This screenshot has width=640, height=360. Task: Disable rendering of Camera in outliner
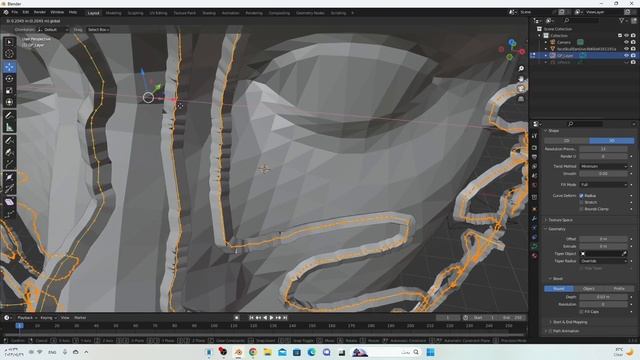coord(633,42)
